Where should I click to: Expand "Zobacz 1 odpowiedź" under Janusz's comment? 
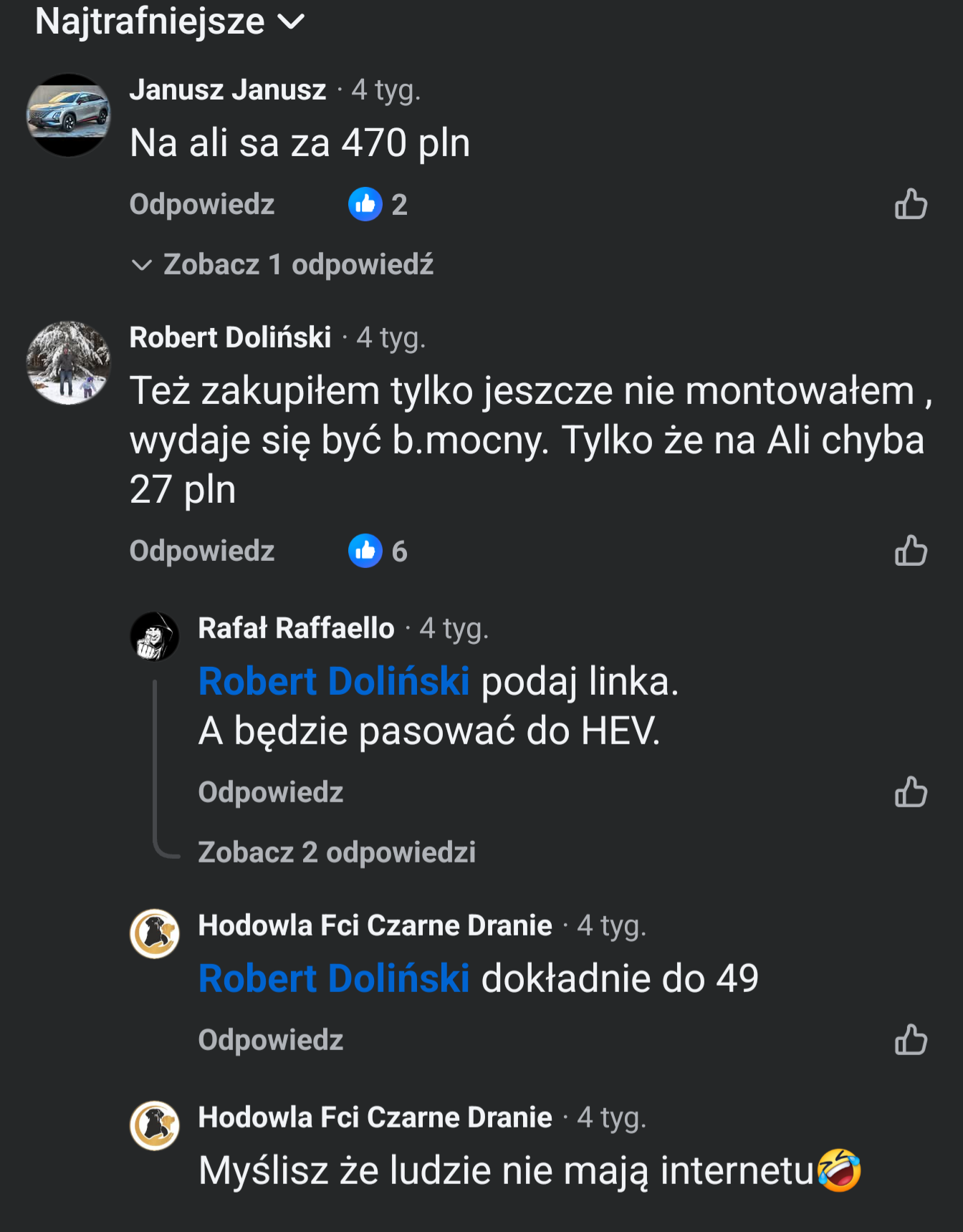point(297,265)
